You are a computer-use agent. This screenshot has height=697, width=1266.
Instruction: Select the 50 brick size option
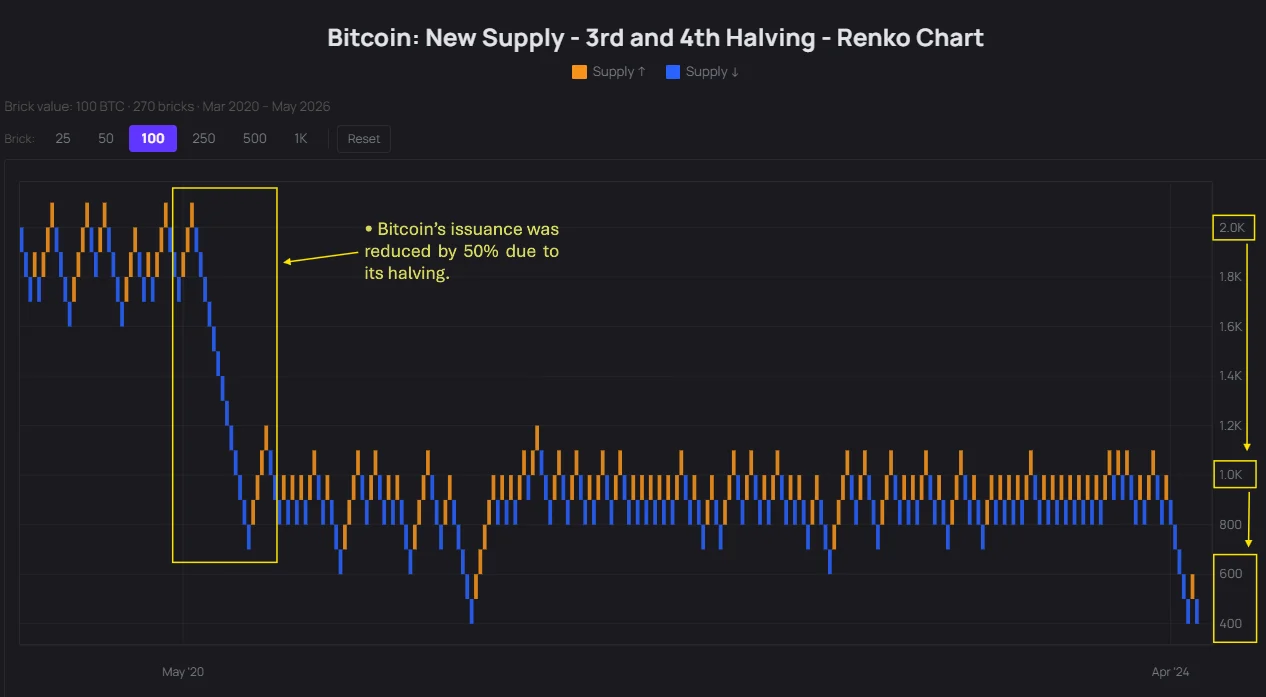tap(106, 139)
